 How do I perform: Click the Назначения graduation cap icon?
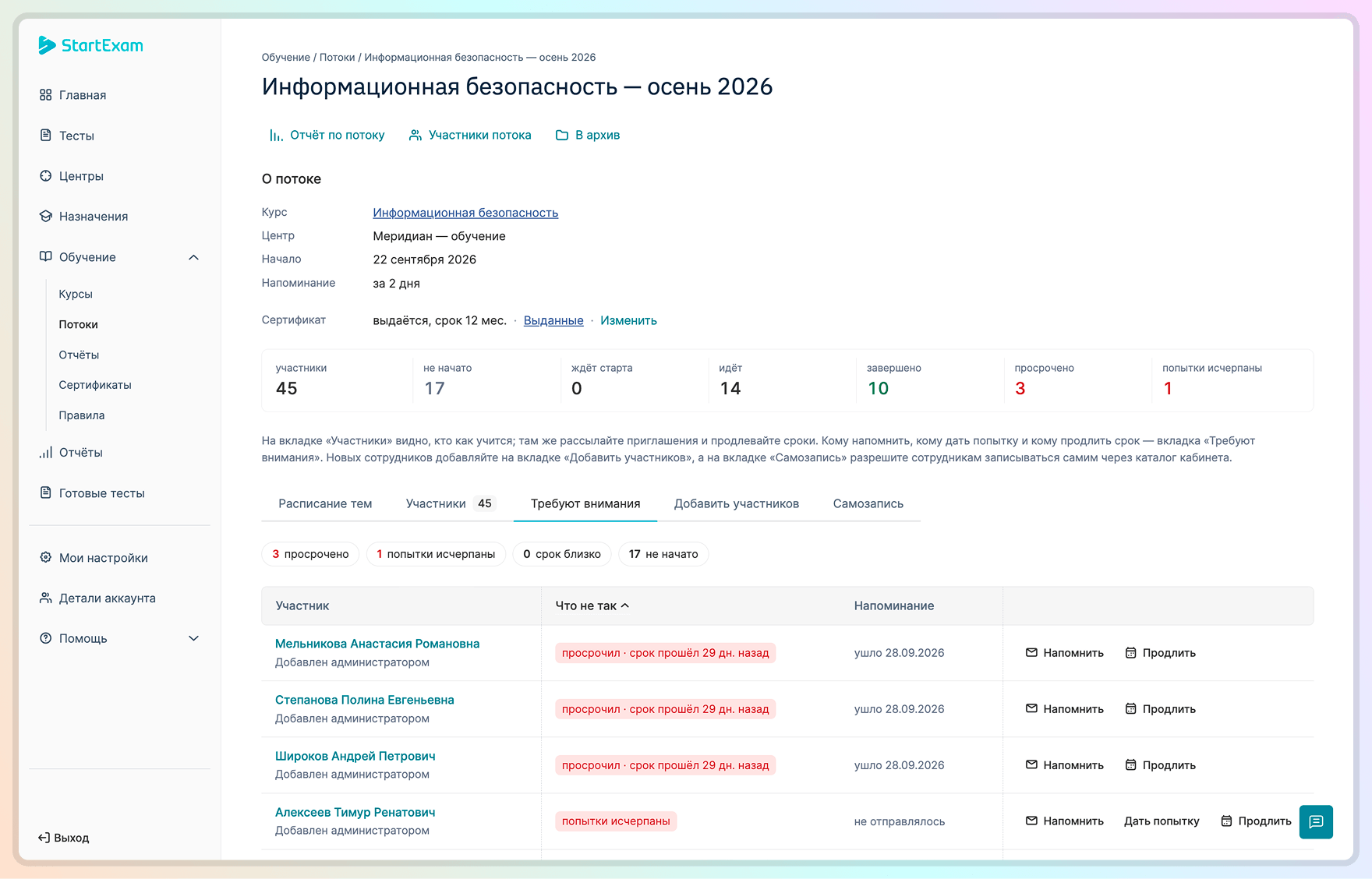(x=46, y=217)
